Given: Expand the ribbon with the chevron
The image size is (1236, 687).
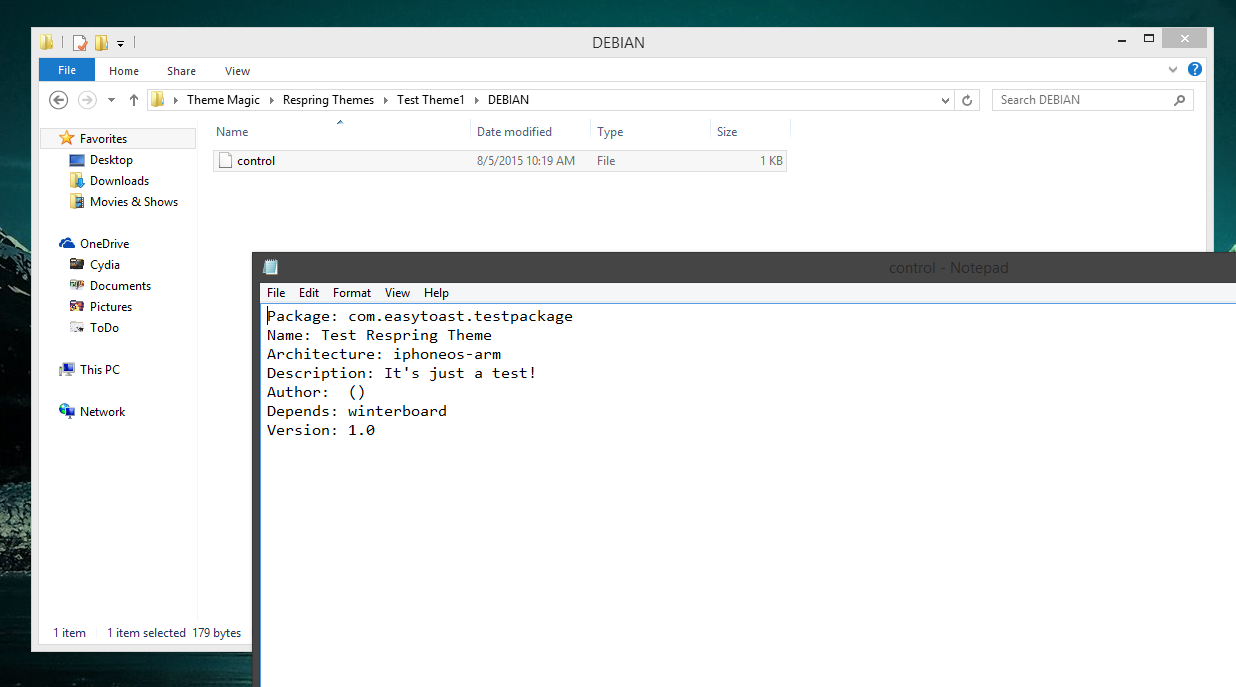Looking at the screenshot, I should pyautogui.click(x=1173, y=70).
